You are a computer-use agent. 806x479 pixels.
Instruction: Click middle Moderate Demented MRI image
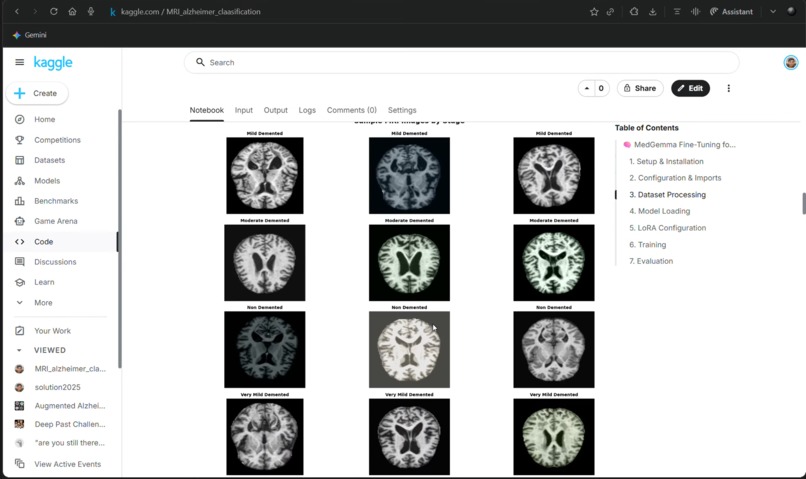409,263
